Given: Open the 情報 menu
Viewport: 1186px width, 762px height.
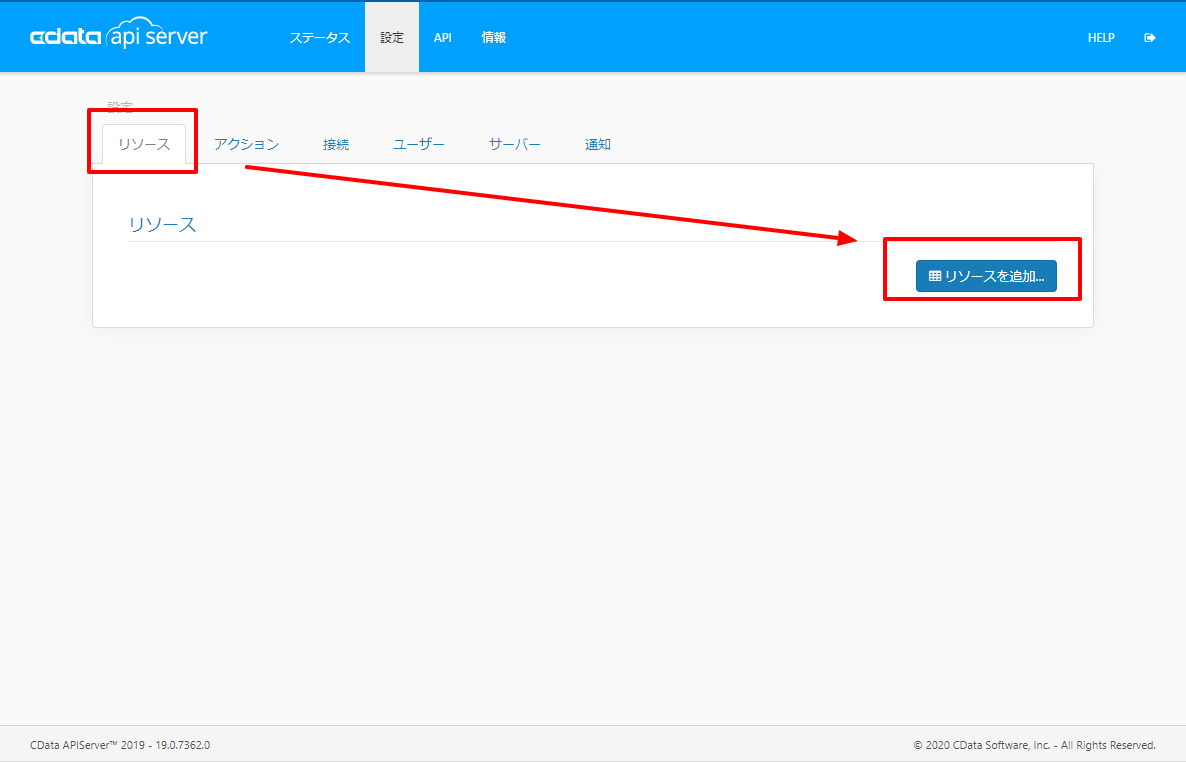Looking at the screenshot, I should (494, 38).
